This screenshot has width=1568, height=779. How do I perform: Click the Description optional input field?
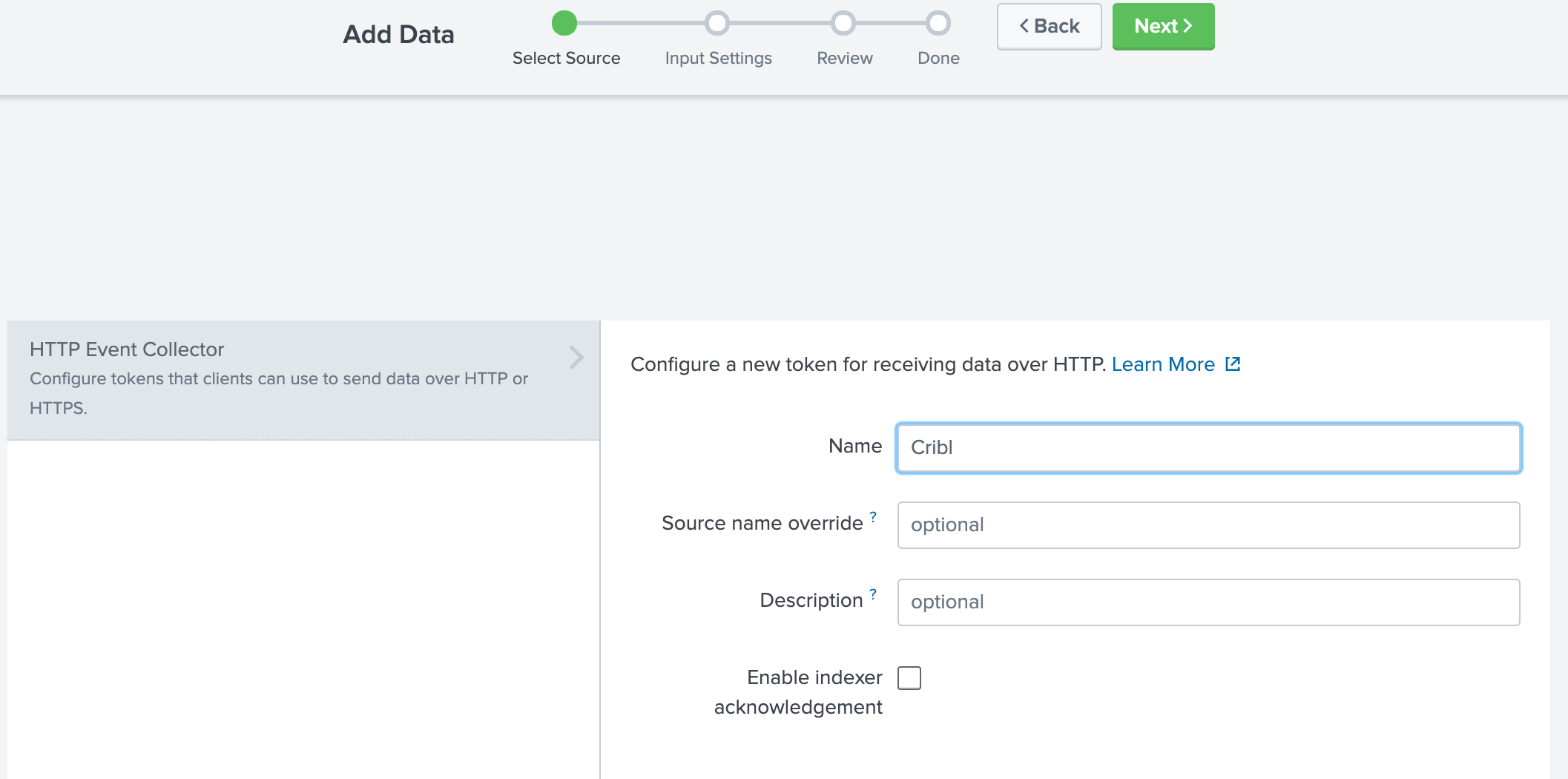point(1208,602)
